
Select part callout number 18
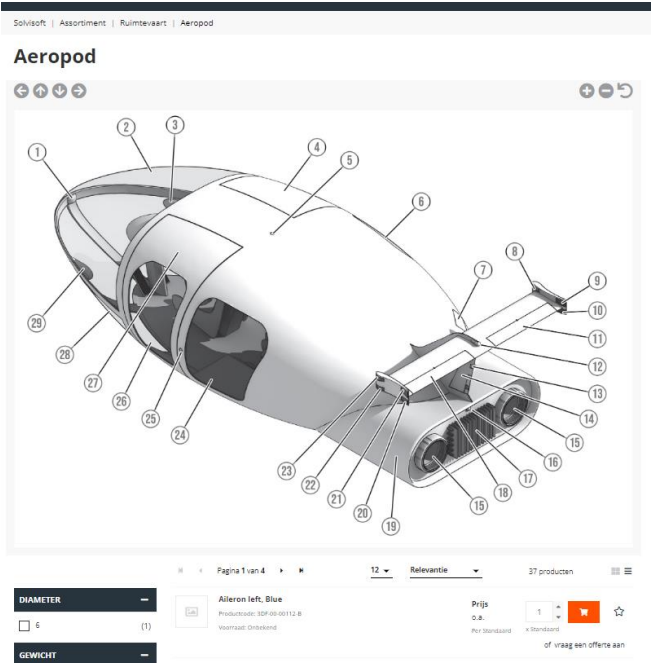point(503,493)
